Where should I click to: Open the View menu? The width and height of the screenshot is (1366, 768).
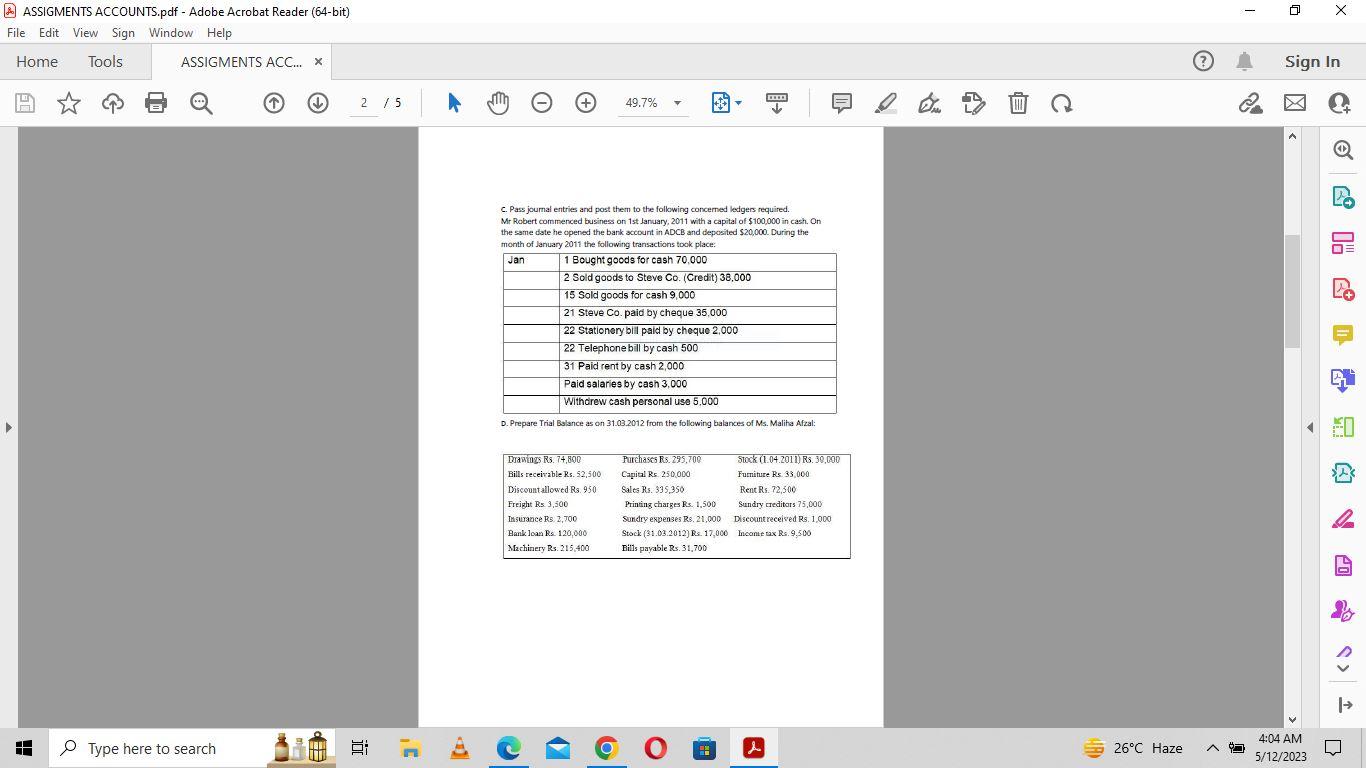pyautogui.click(x=85, y=32)
